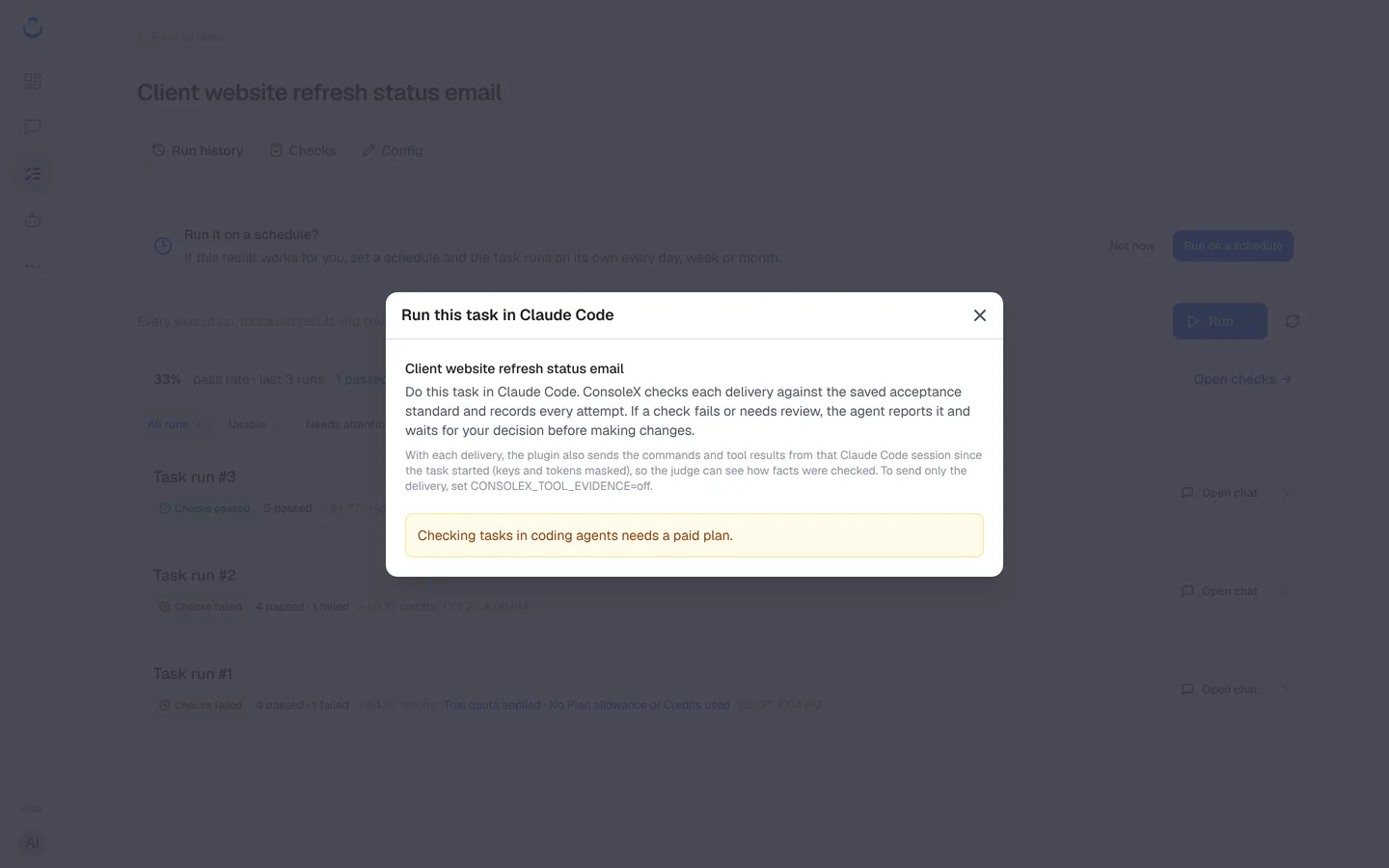Click the paid plan warning notice

point(694,535)
